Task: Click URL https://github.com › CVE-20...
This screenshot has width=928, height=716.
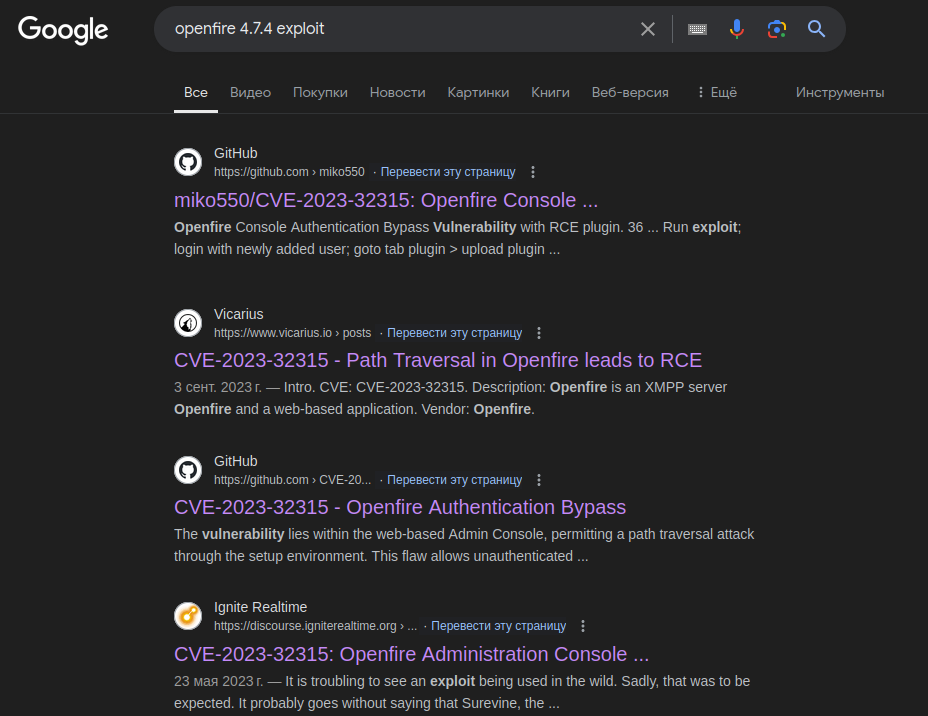Action: 292,479
